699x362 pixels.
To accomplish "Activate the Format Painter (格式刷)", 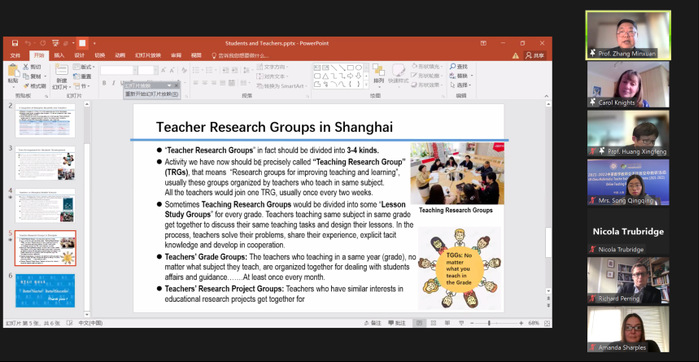I will pyautogui.click(x=35, y=86).
